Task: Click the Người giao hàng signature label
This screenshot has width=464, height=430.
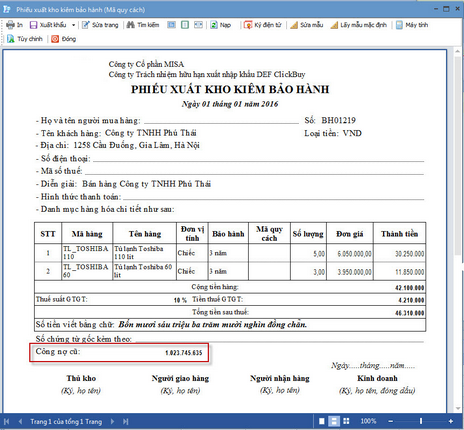Action: [180, 378]
